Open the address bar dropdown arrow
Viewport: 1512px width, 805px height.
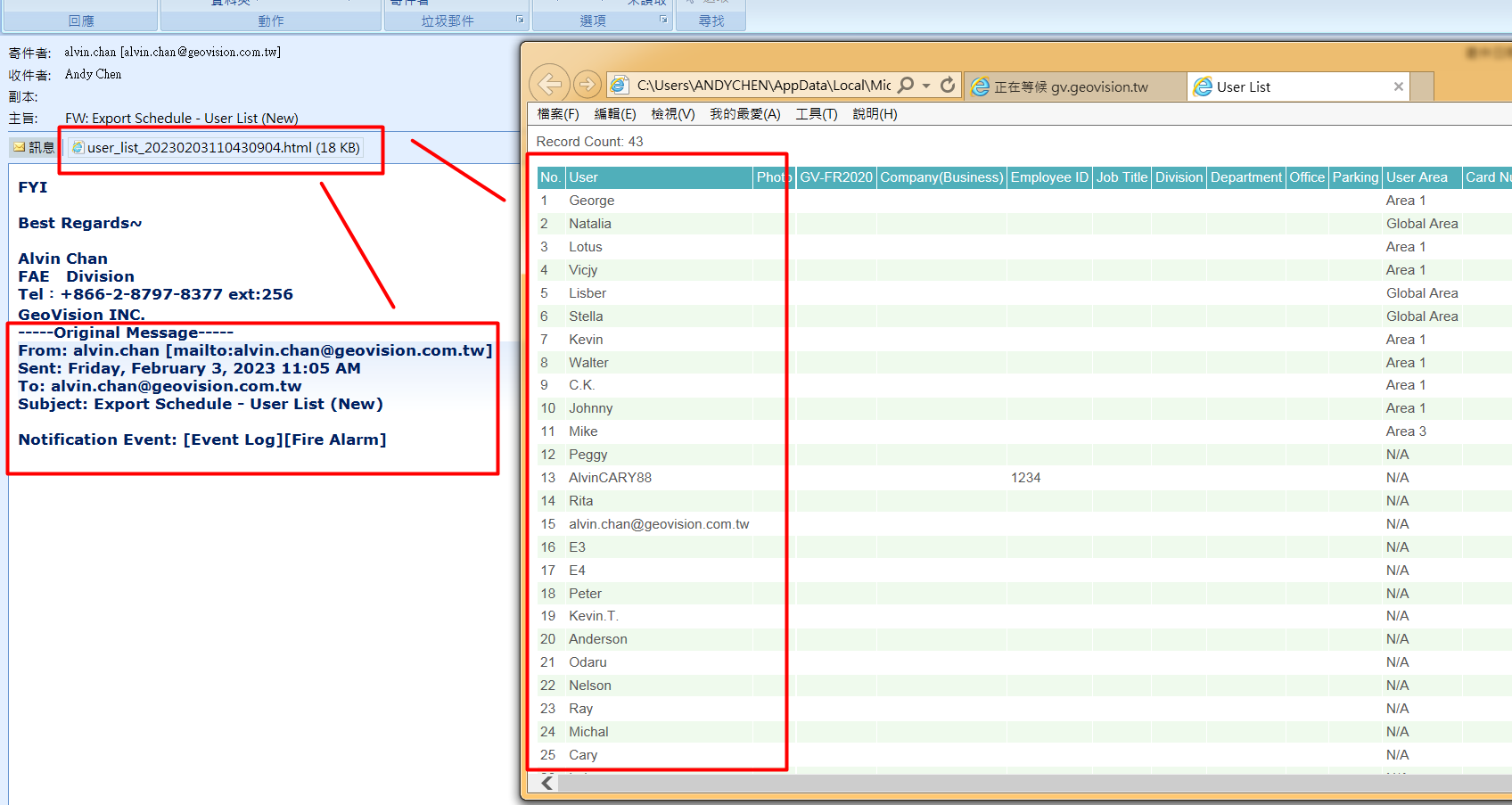point(926,86)
